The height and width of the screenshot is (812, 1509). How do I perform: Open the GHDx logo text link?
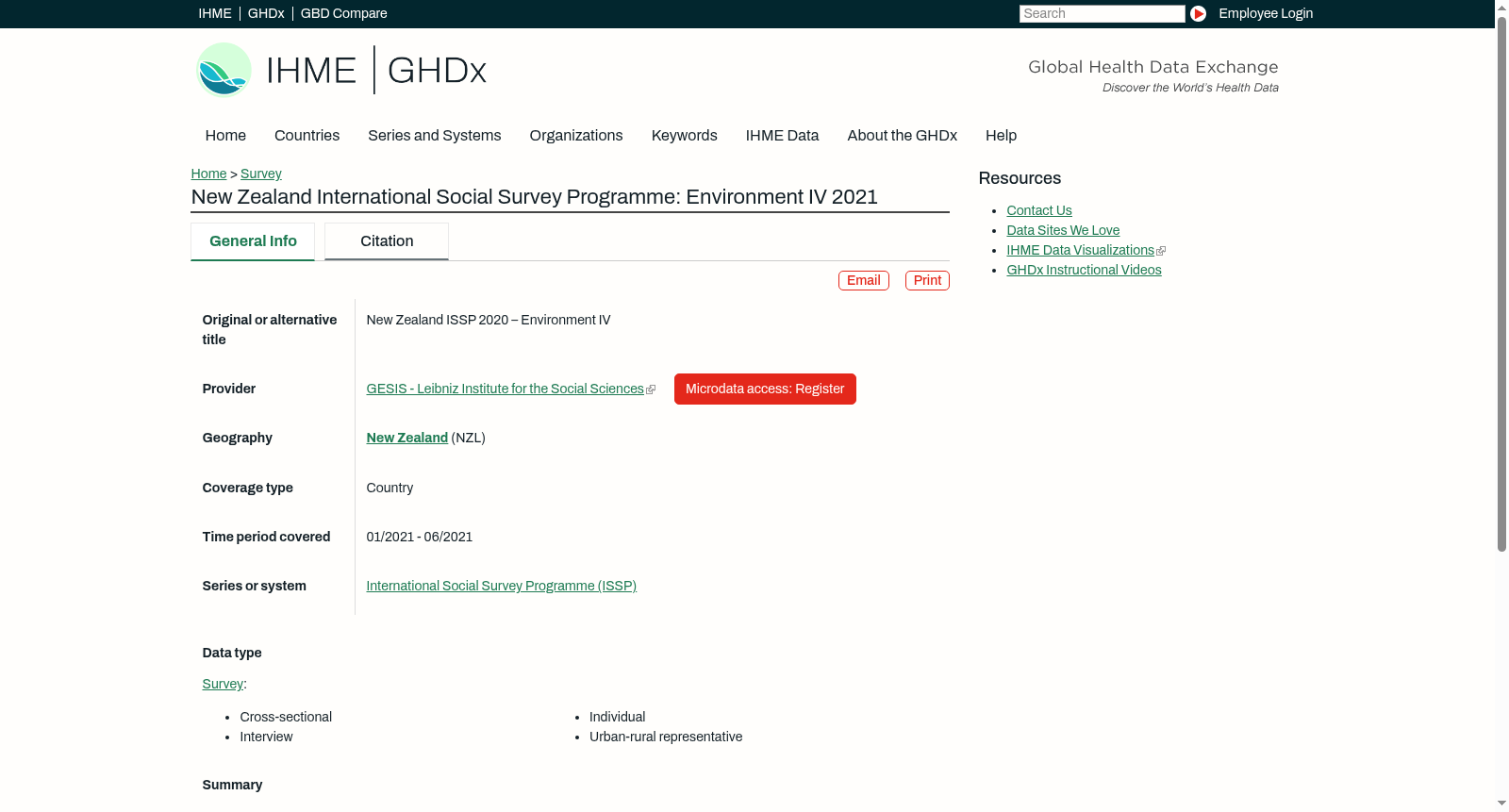[x=437, y=71]
